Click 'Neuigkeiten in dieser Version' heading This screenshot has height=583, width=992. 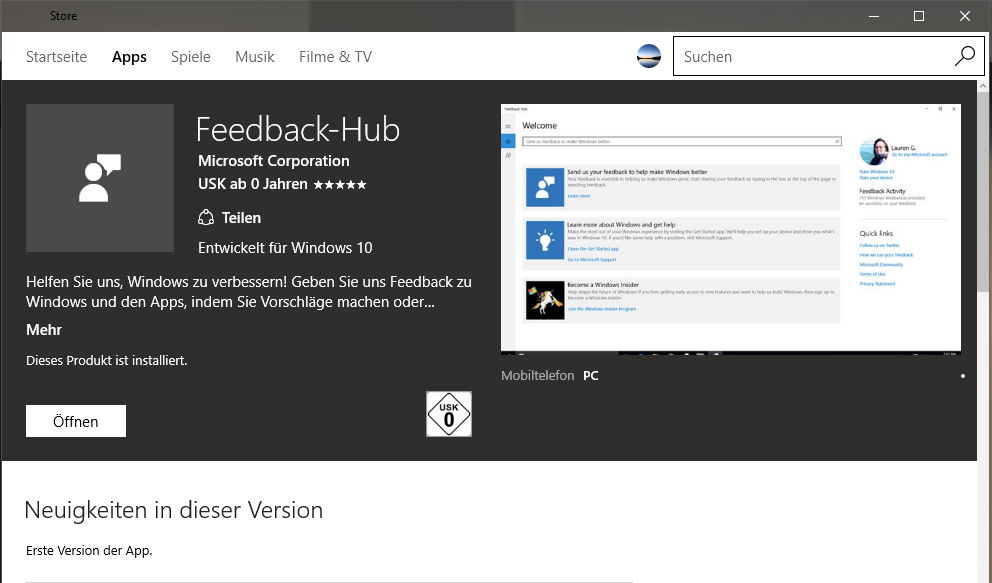[173, 510]
